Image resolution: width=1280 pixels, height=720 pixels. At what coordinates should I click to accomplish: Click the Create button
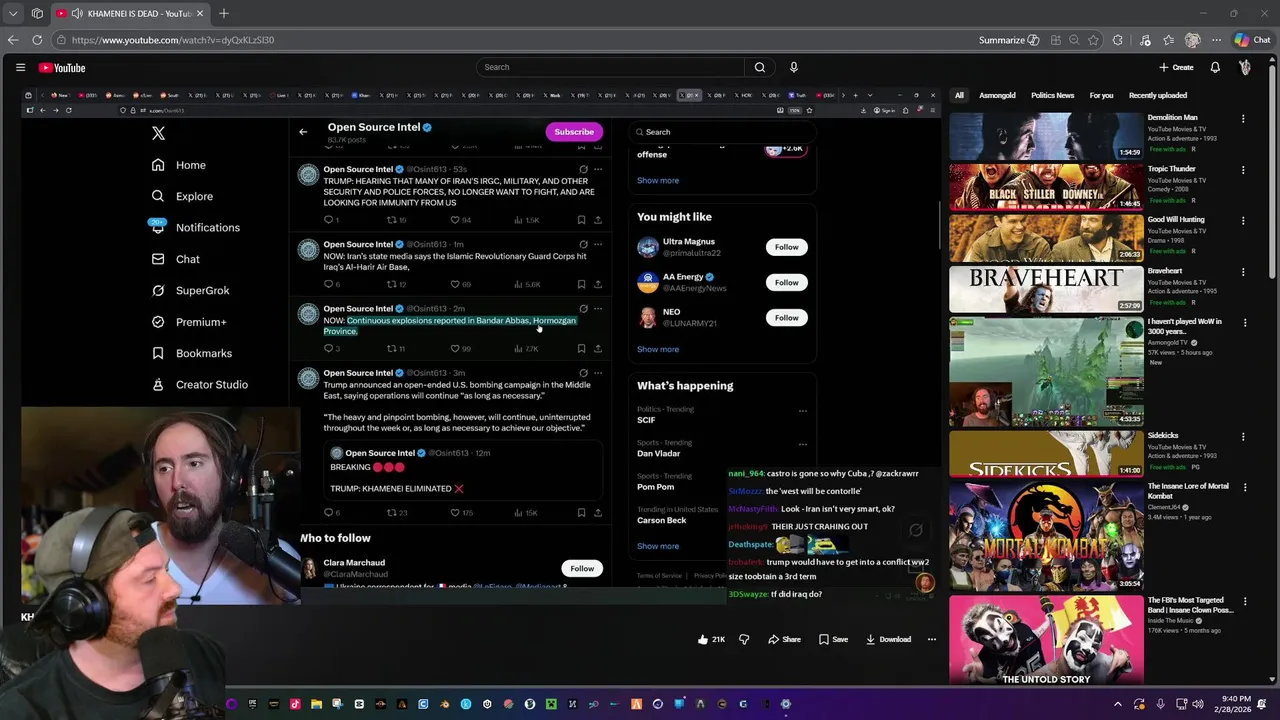tap(1176, 67)
